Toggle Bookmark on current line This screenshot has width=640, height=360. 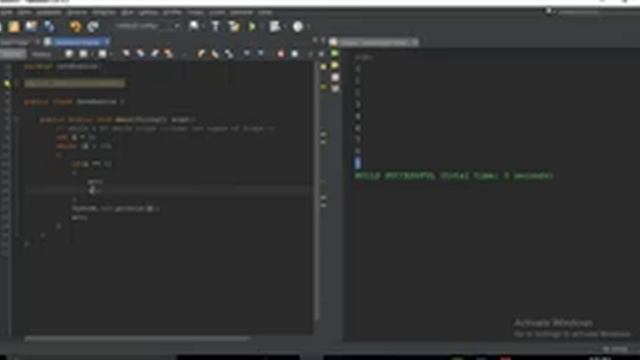pyautogui.click(x=229, y=54)
